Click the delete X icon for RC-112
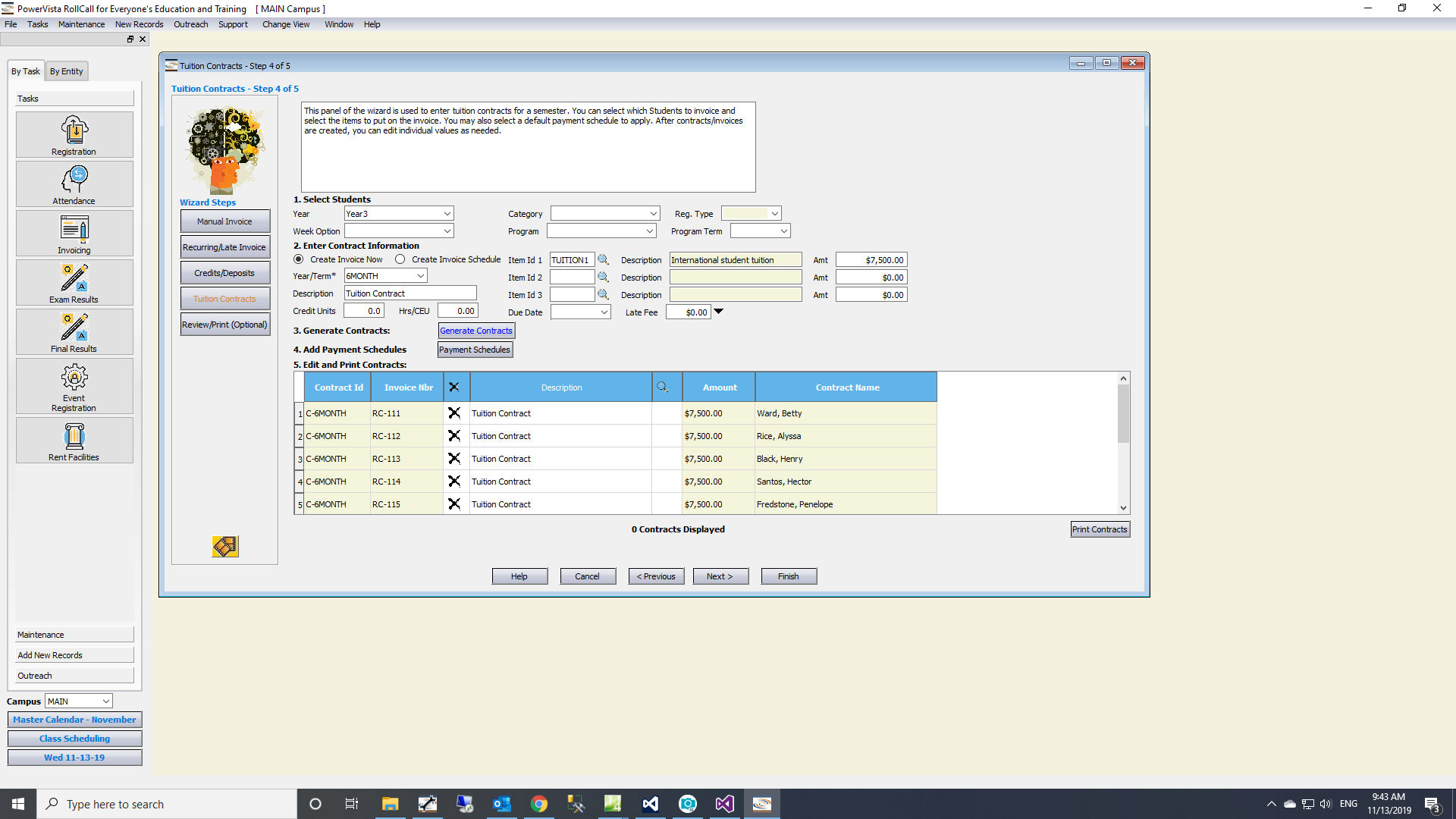This screenshot has width=1456, height=819. tap(454, 436)
